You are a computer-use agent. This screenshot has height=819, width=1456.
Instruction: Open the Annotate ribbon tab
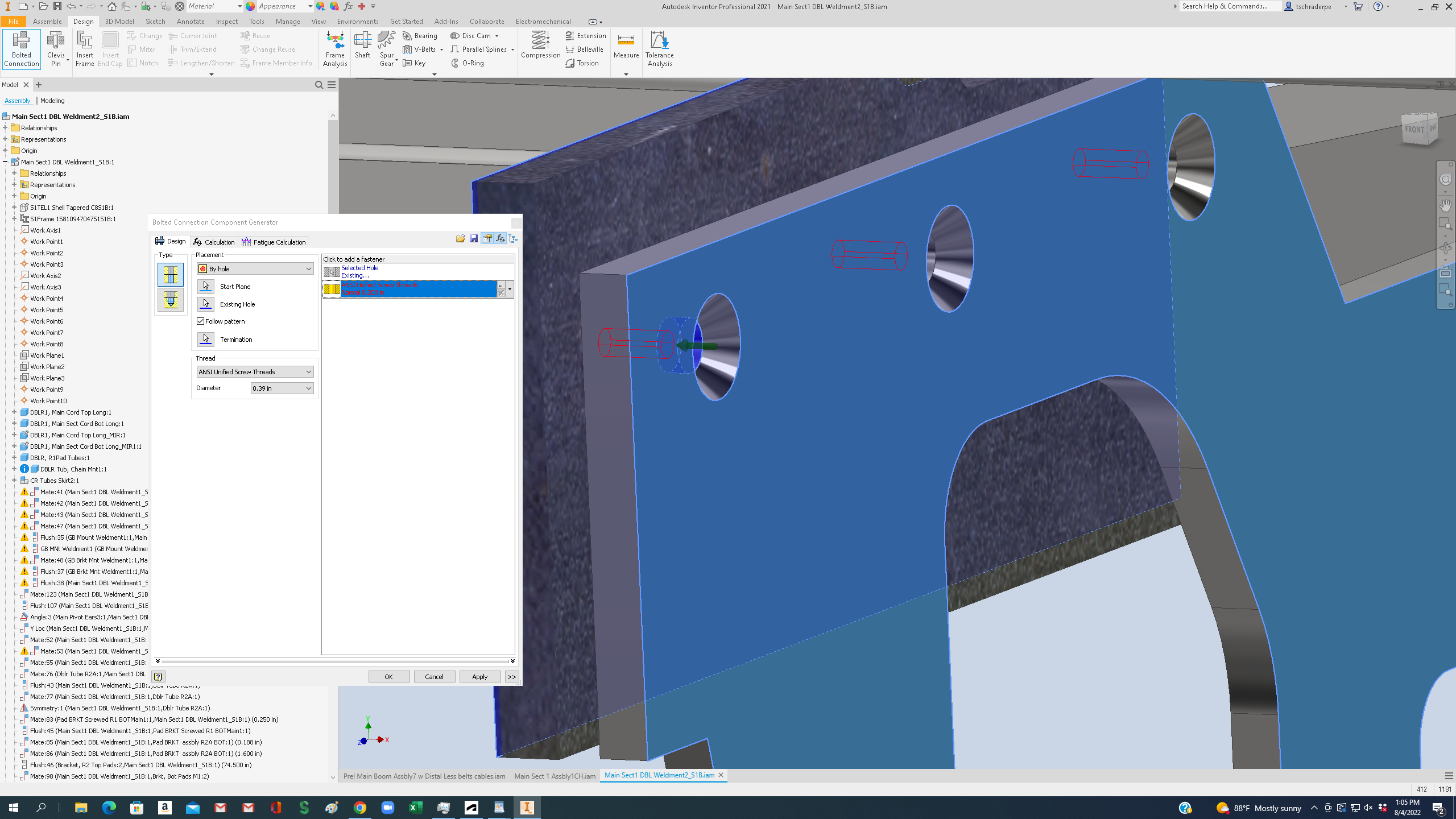click(x=191, y=22)
